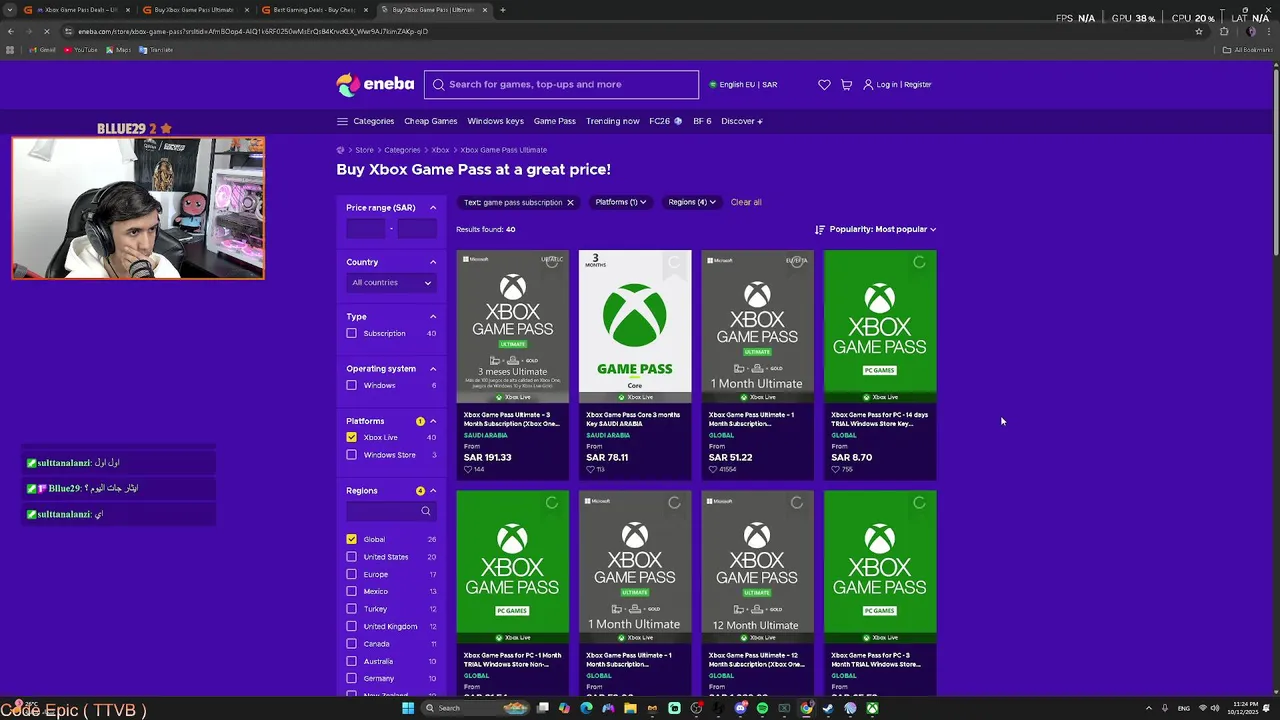Open the YouTube bookmark
This screenshot has height=720, width=1280.
coord(81,50)
